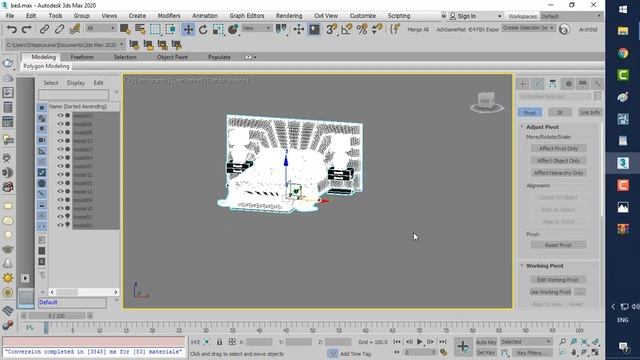This screenshot has width=640, height=360.
Task: Open the Sign In dropdown
Action: pyautogui.click(x=475, y=16)
